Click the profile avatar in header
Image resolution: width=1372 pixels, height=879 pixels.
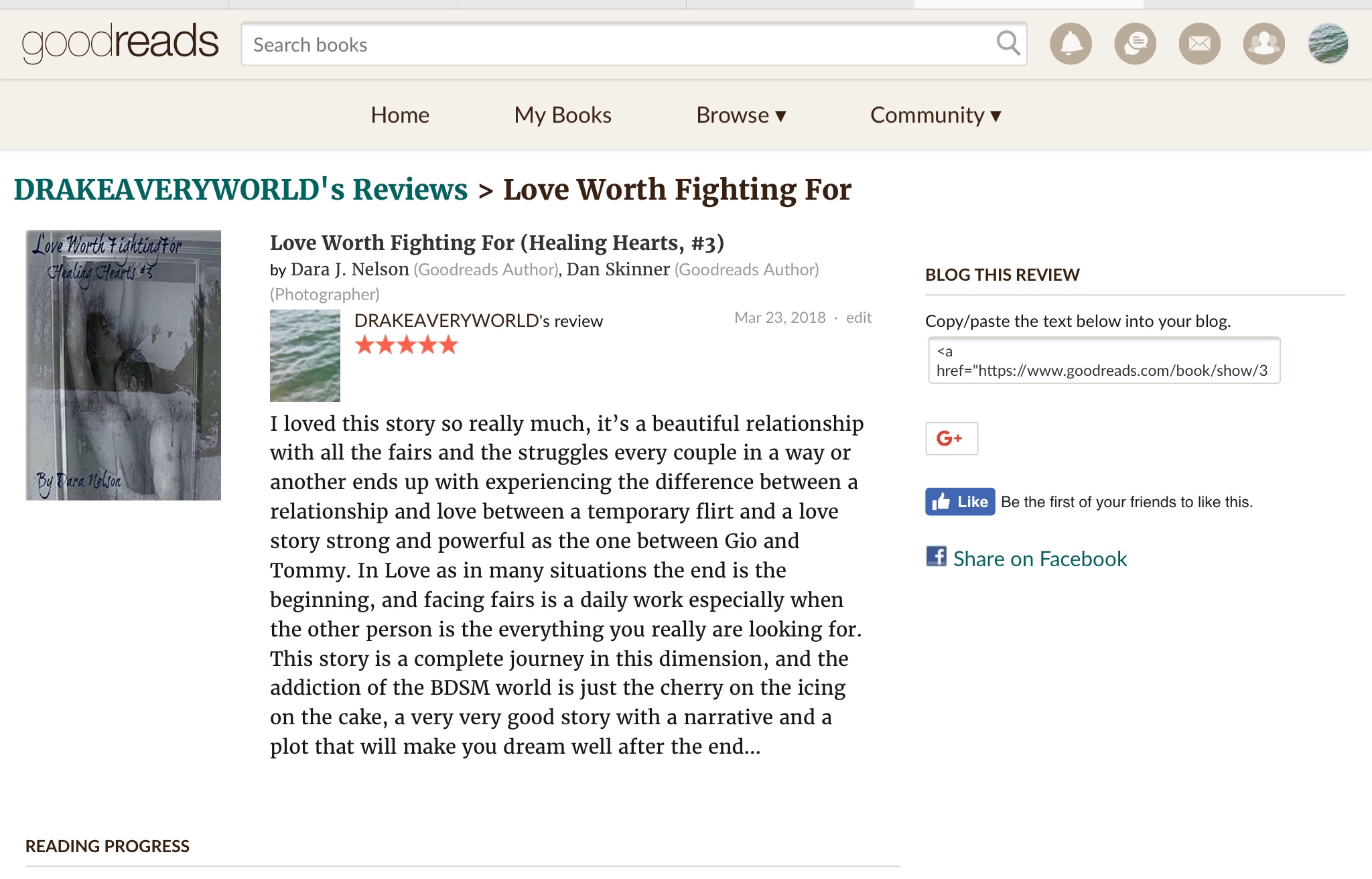click(x=1328, y=44)
